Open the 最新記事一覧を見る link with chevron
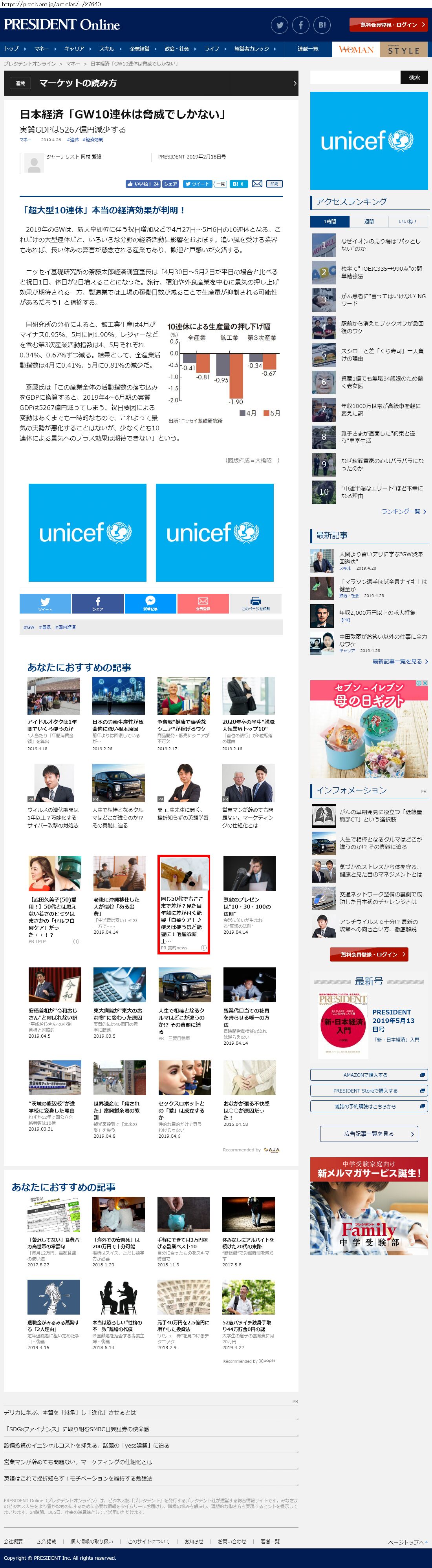 400,661
